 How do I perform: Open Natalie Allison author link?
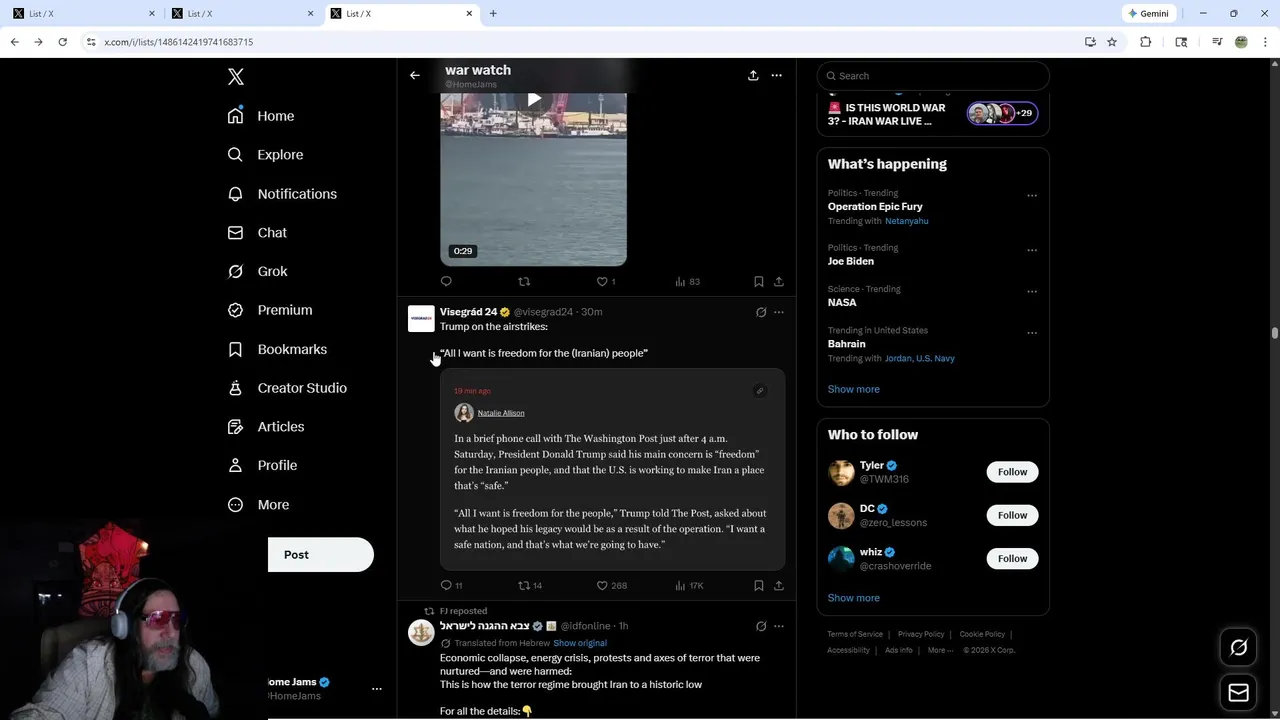pos(501,413)
